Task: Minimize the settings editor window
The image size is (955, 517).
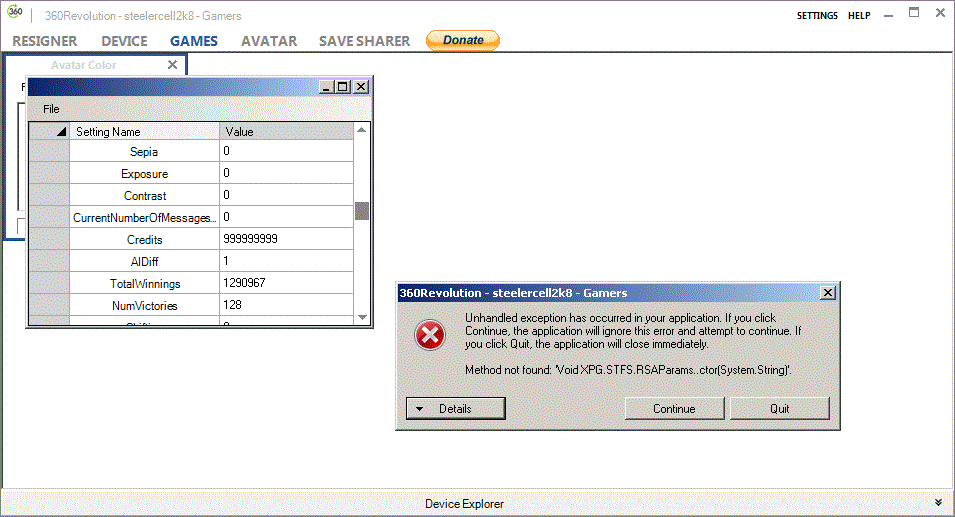Action: pyautogui.click(x=326, y=87)
